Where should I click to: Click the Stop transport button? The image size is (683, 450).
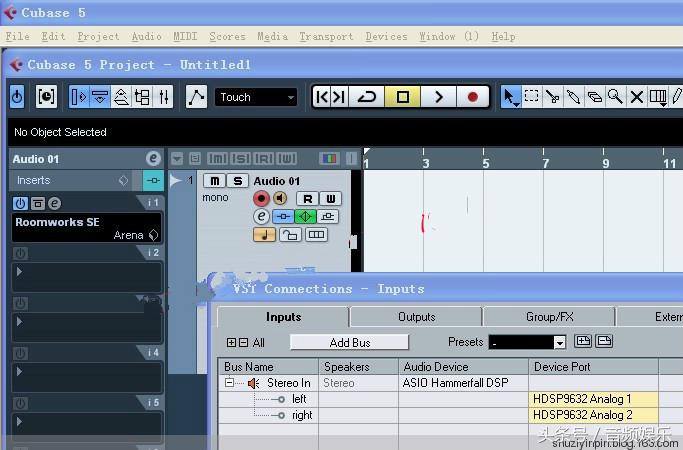402,97
